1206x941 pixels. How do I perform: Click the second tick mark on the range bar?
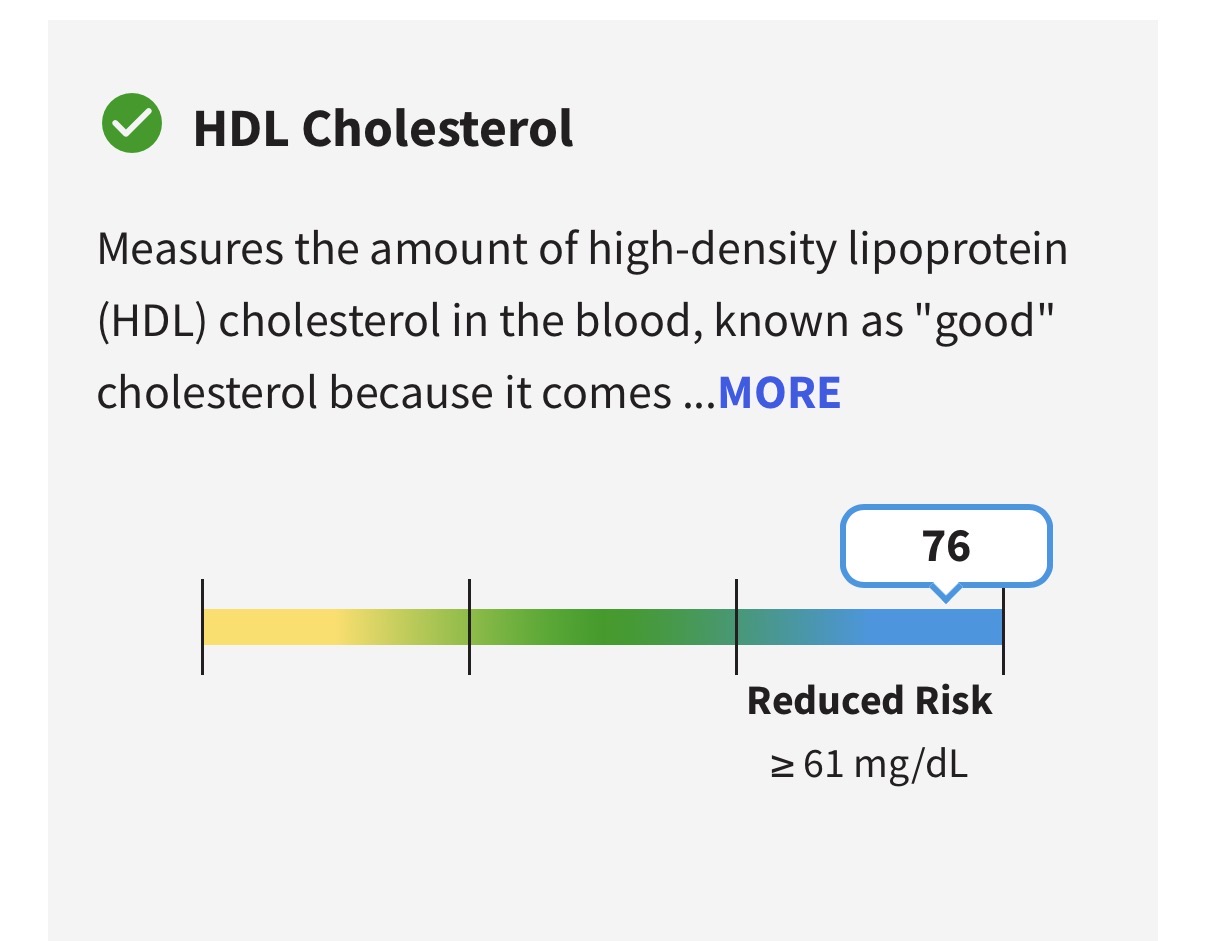click(469, 626)
